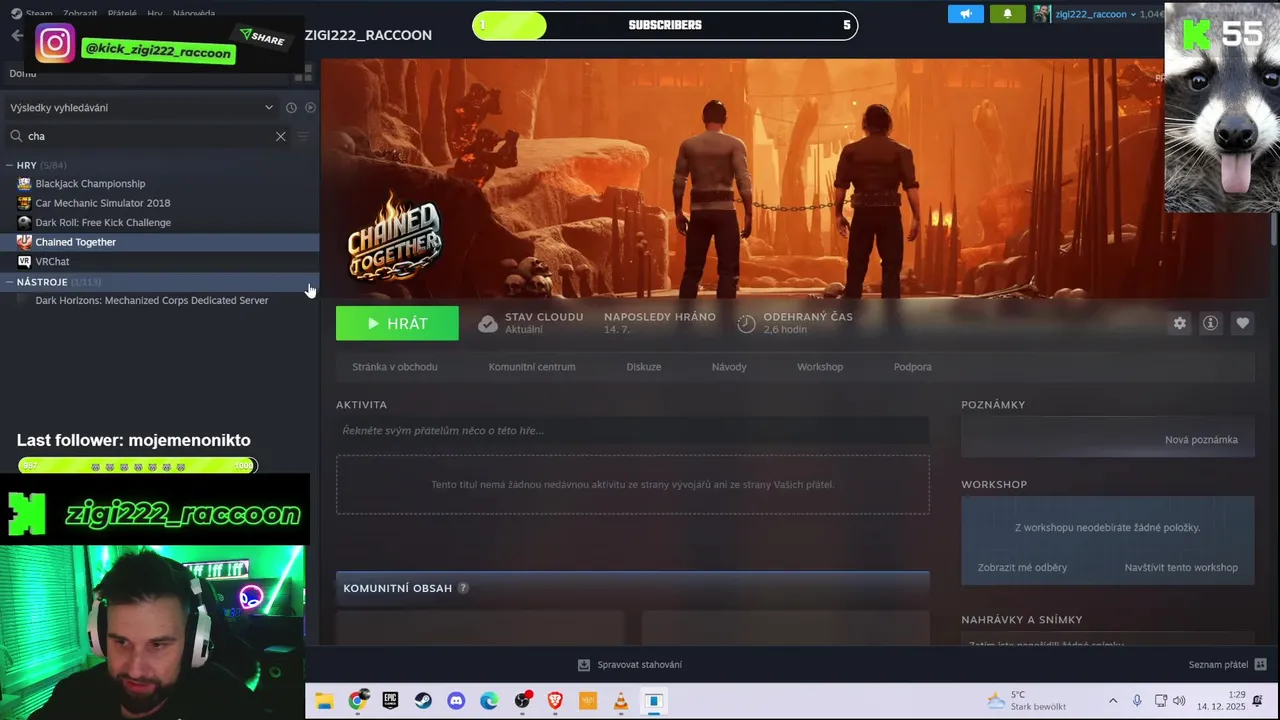
Task: Click Nová poznámka button
Action: click(x=1201, y=440)
